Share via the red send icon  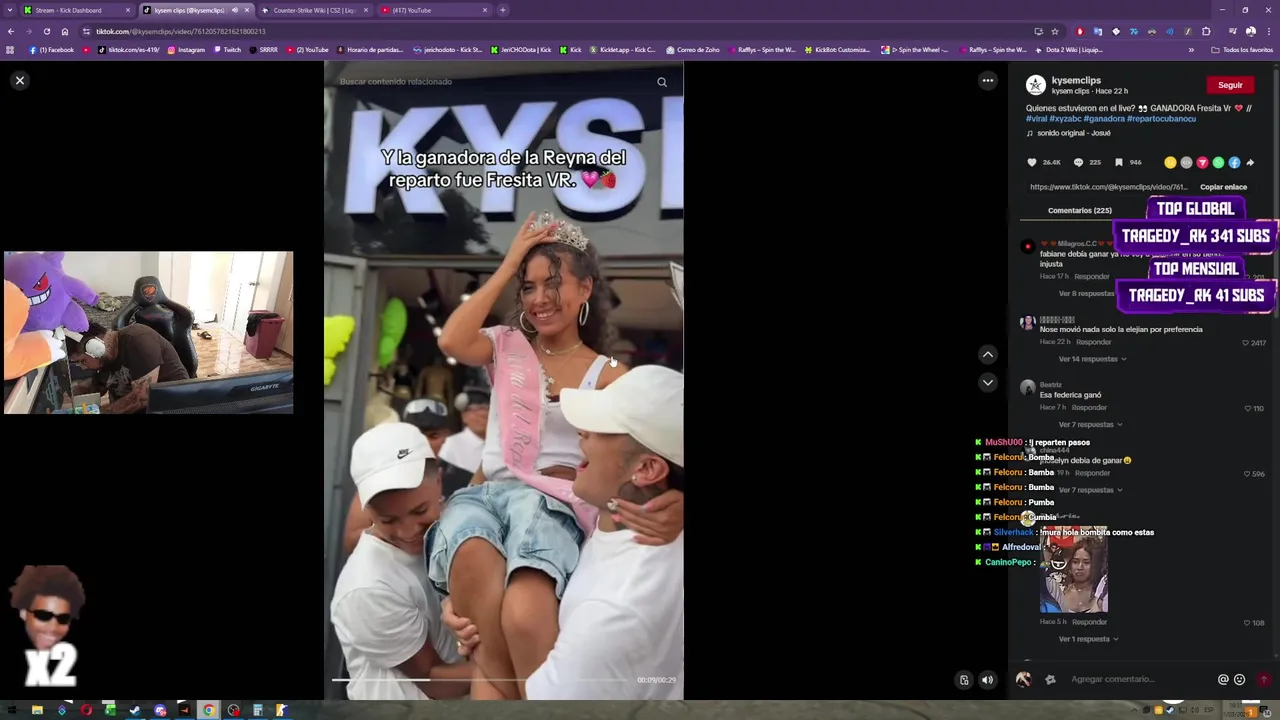pyautogui.click(x=1202, y=162)
